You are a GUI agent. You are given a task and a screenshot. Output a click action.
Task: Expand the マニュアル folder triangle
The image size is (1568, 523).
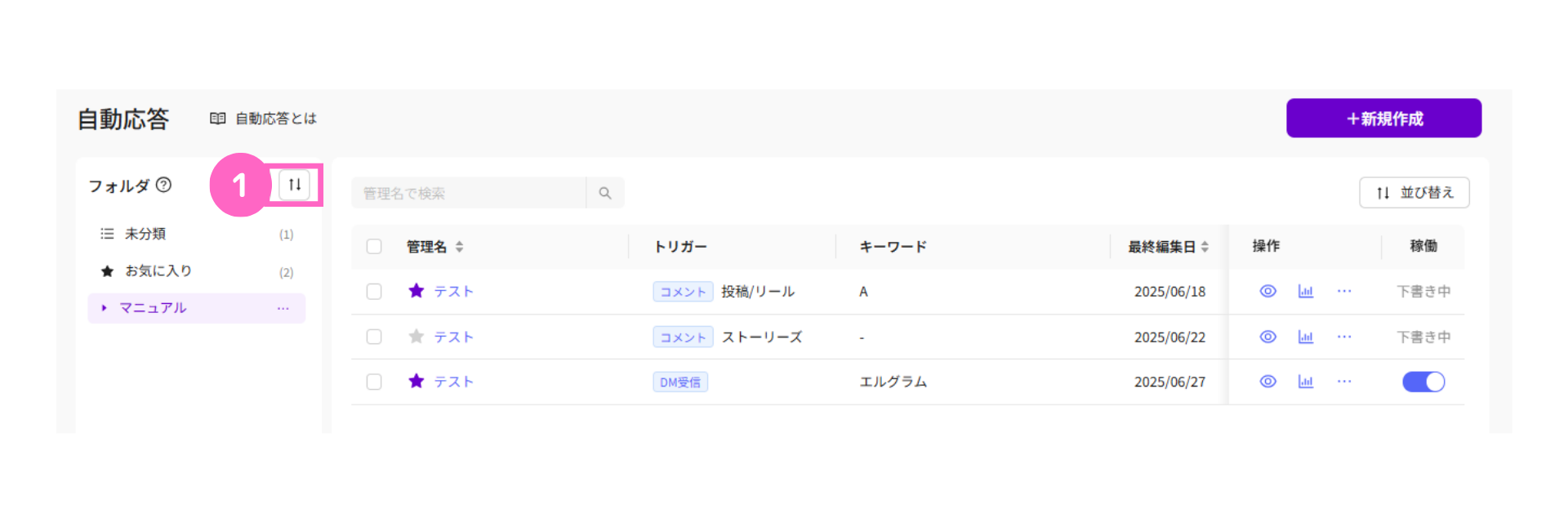click(x=104, y=308)
